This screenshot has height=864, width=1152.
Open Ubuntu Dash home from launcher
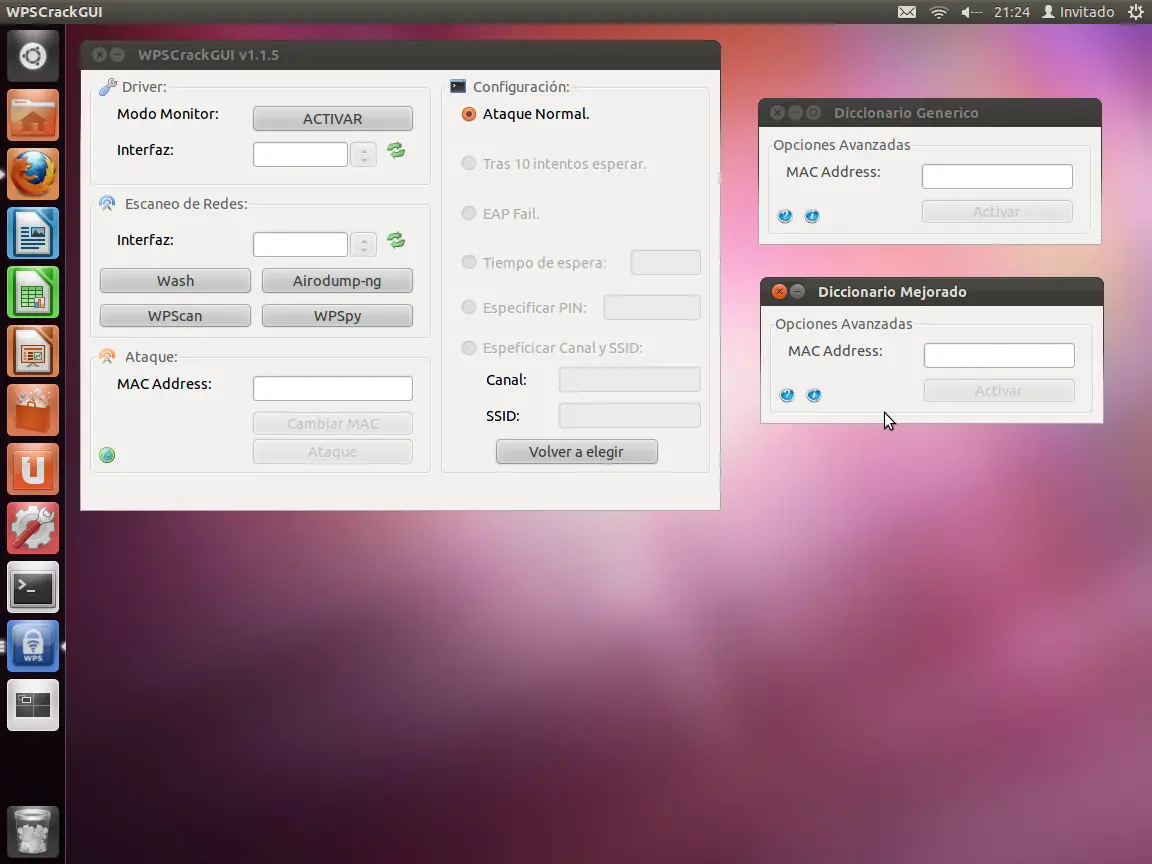32,56
